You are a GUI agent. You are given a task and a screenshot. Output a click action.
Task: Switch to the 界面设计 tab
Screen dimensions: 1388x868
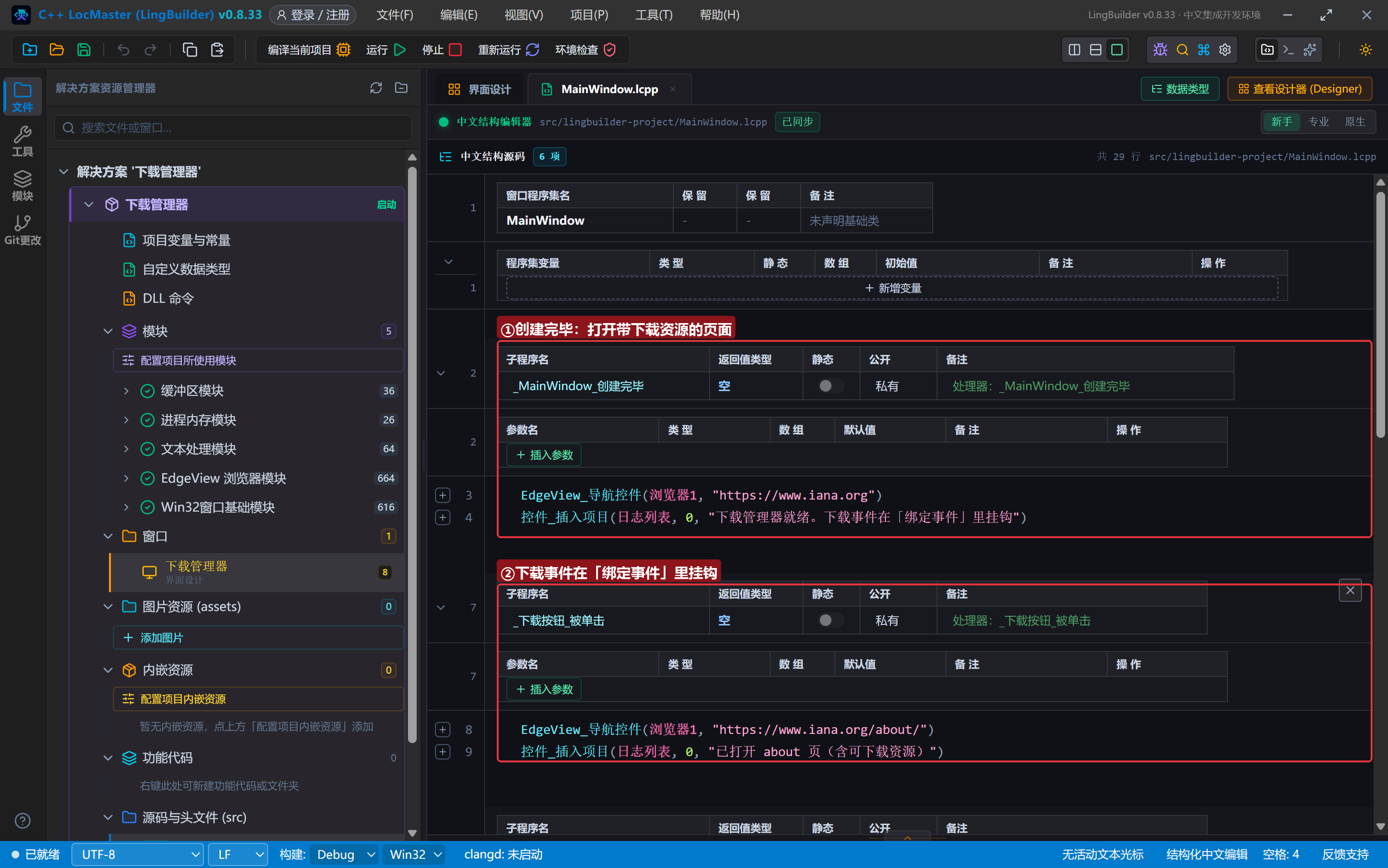tap(479, 89)
